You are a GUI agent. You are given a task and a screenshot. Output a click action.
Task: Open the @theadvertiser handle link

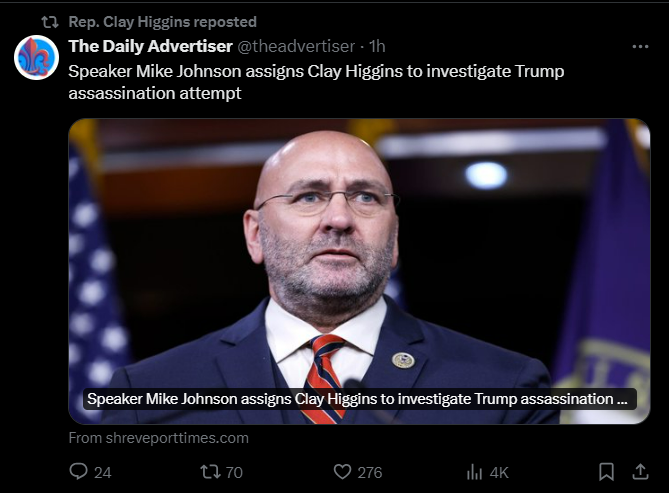click(297, 47)
